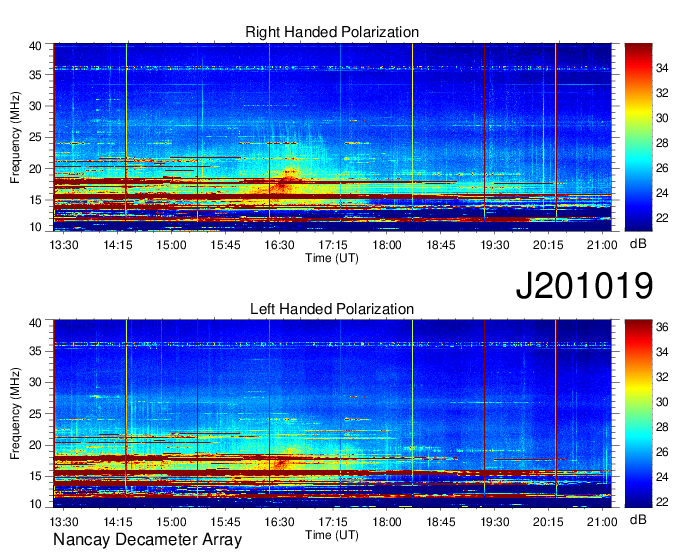The height and width of the screenshot is (552, 680).
Task: Click "40" frequency tick on Left Handed plot
Action: (36, 323)
